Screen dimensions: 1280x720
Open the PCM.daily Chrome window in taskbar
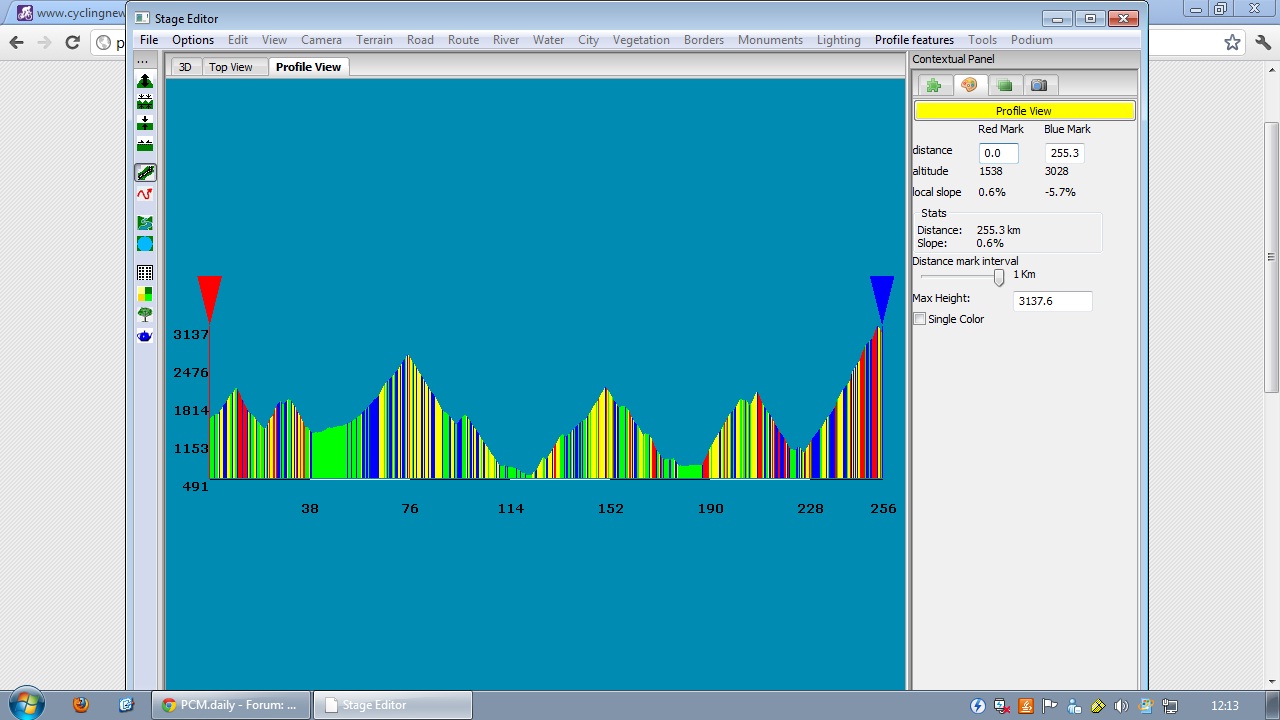coord(231,705)
